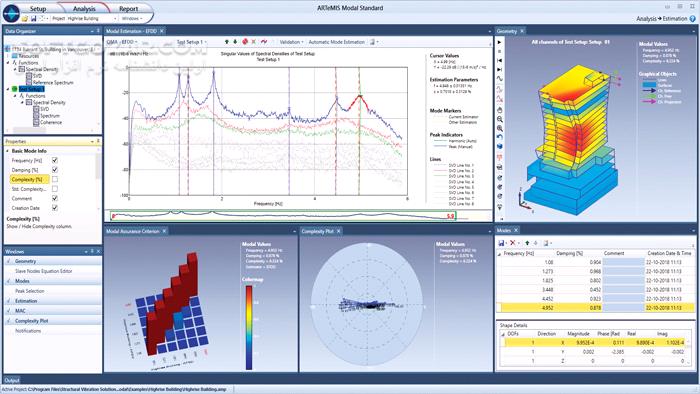Toggle Modes window in Windows list
Viewport: 700px width, 394px height.
point(53,281)
